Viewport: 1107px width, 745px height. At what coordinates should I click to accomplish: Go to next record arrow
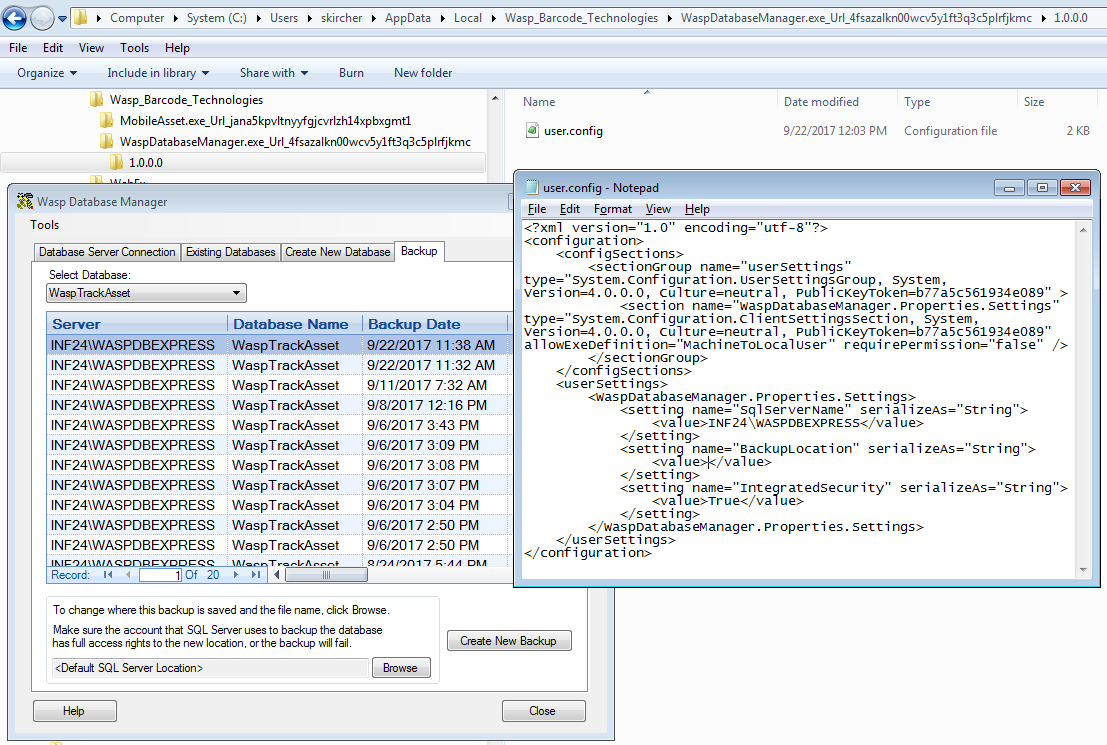coord(236,575)
